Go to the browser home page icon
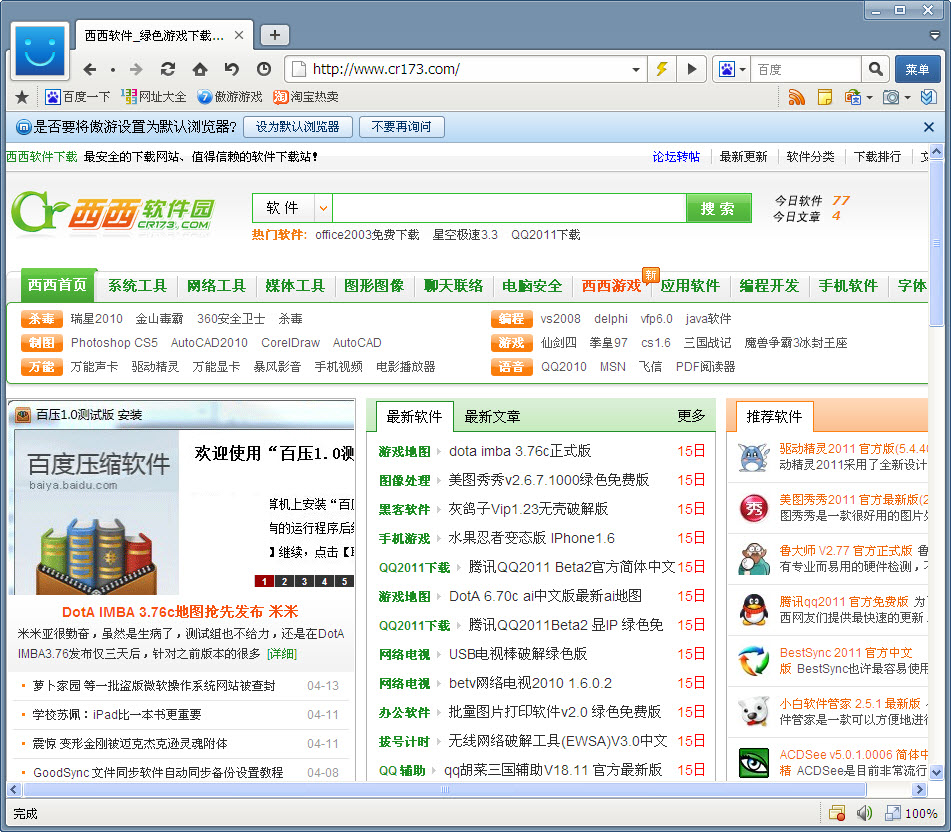 (x=200, y=69)
